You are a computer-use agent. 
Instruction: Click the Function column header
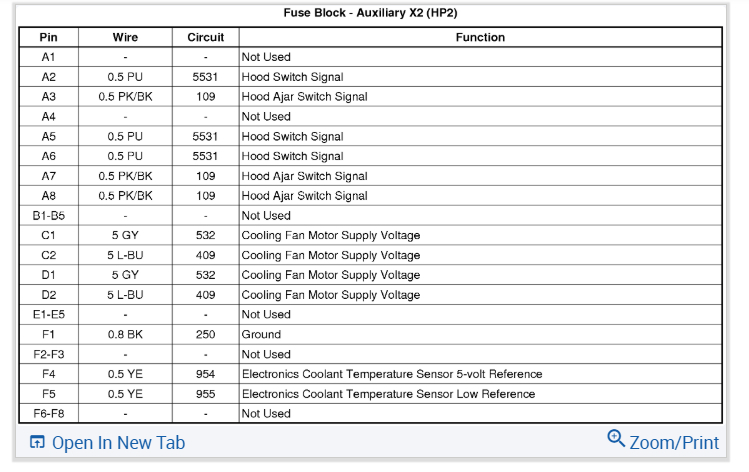pos(480,37)
